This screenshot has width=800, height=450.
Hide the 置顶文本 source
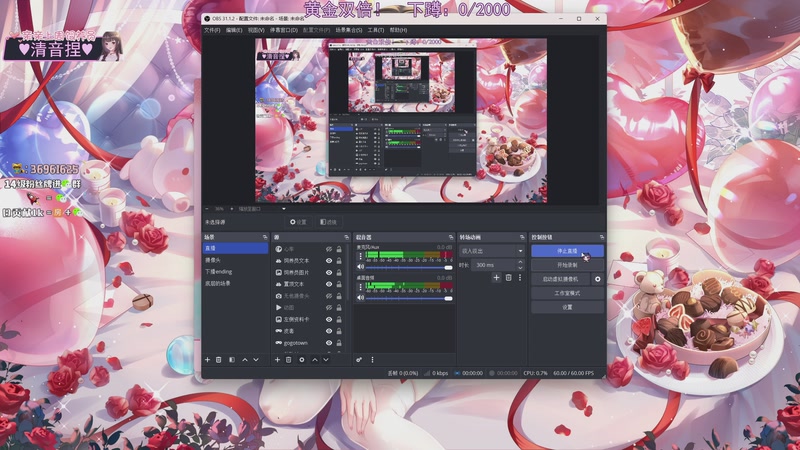click(x=329, y=284)
